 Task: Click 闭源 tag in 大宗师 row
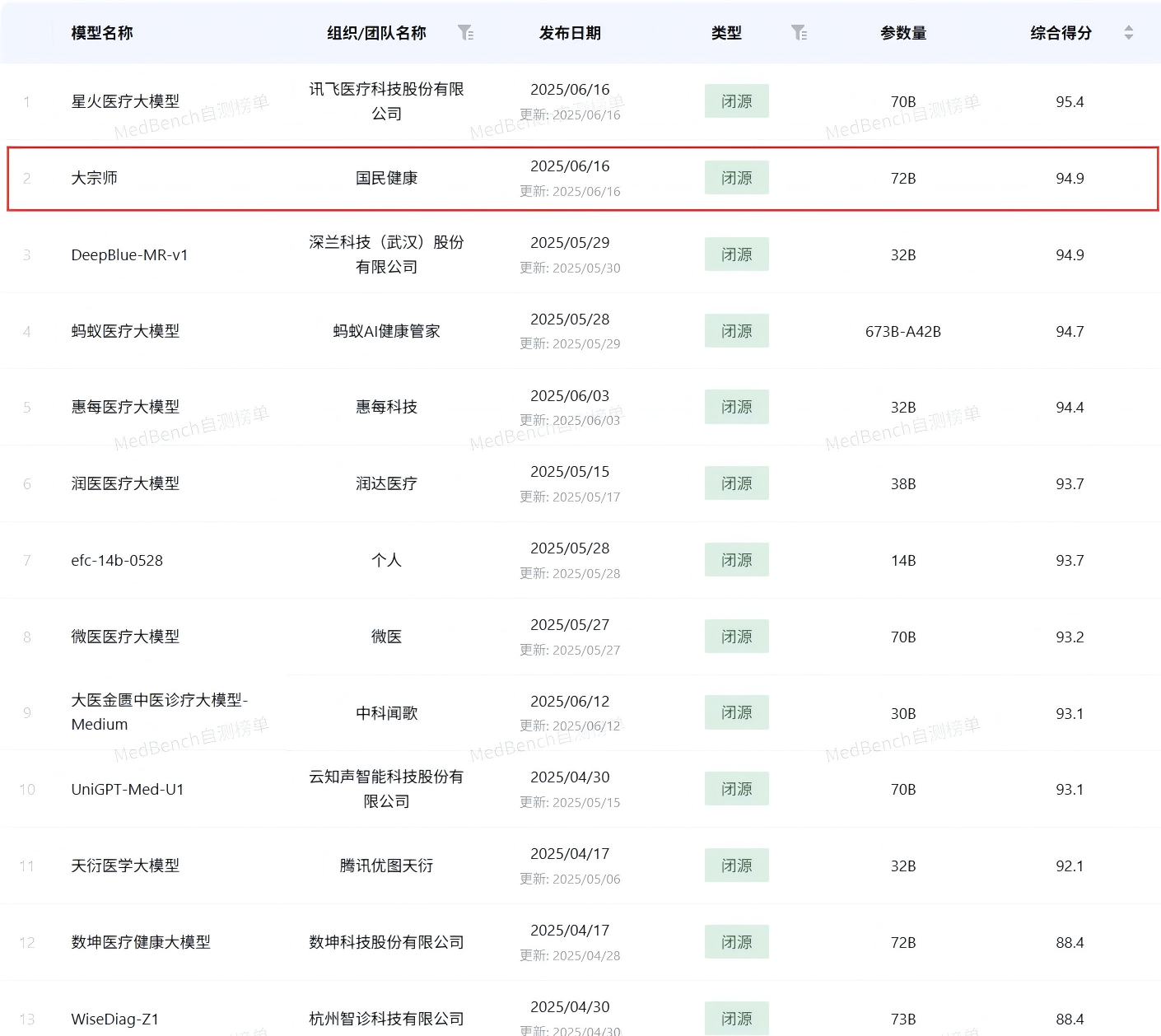click(x=737, y=178)
